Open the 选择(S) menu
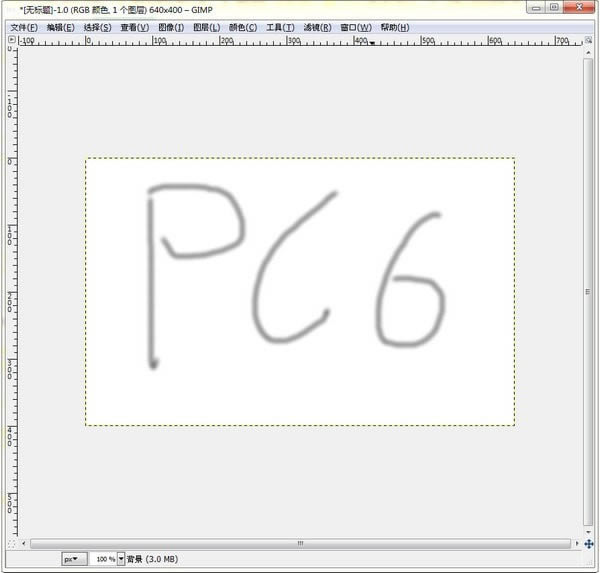600x573 pixels. point(98,27)
